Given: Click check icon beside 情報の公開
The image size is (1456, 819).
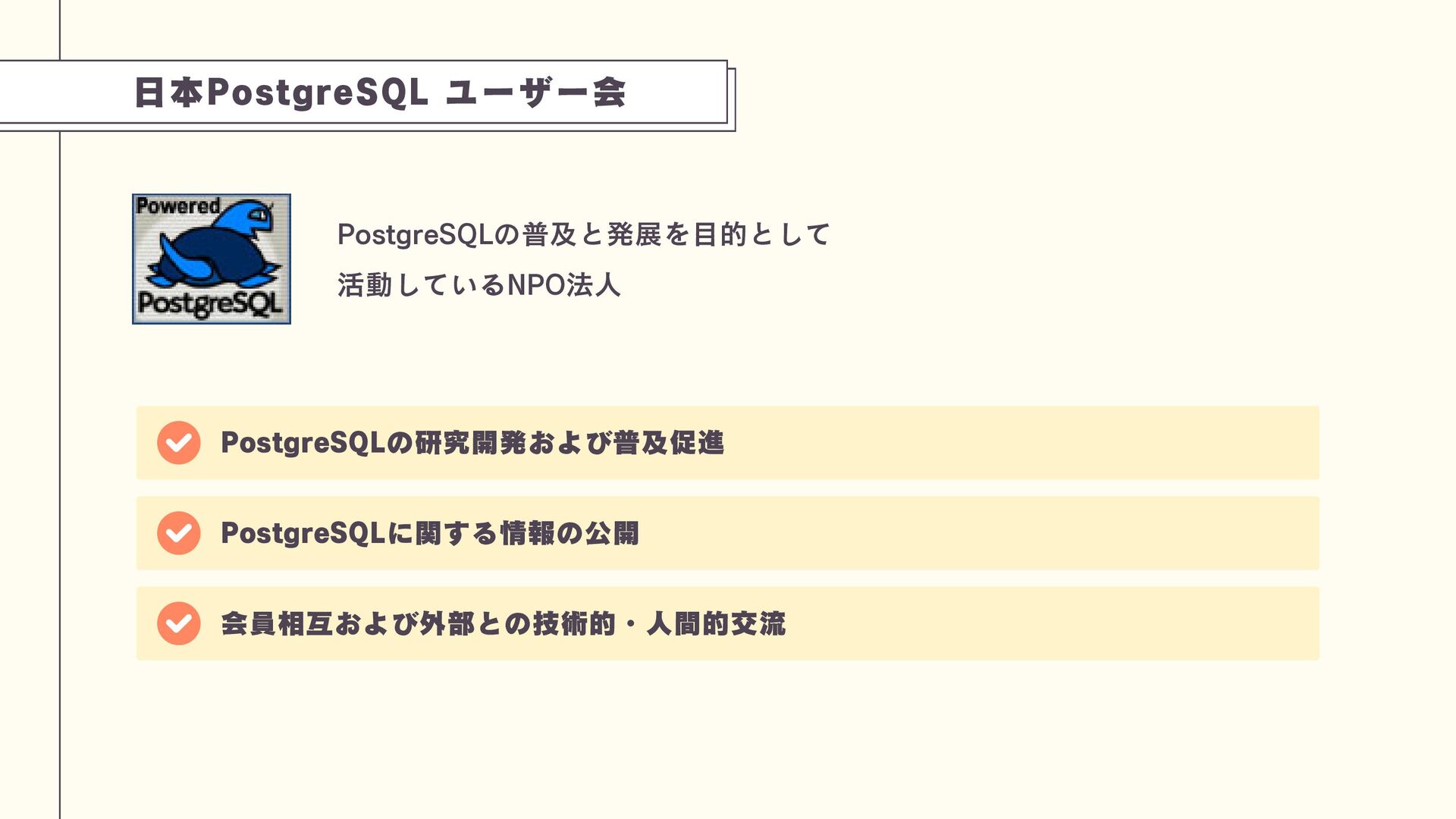Looking at the screenshot, I should point(179,533).
